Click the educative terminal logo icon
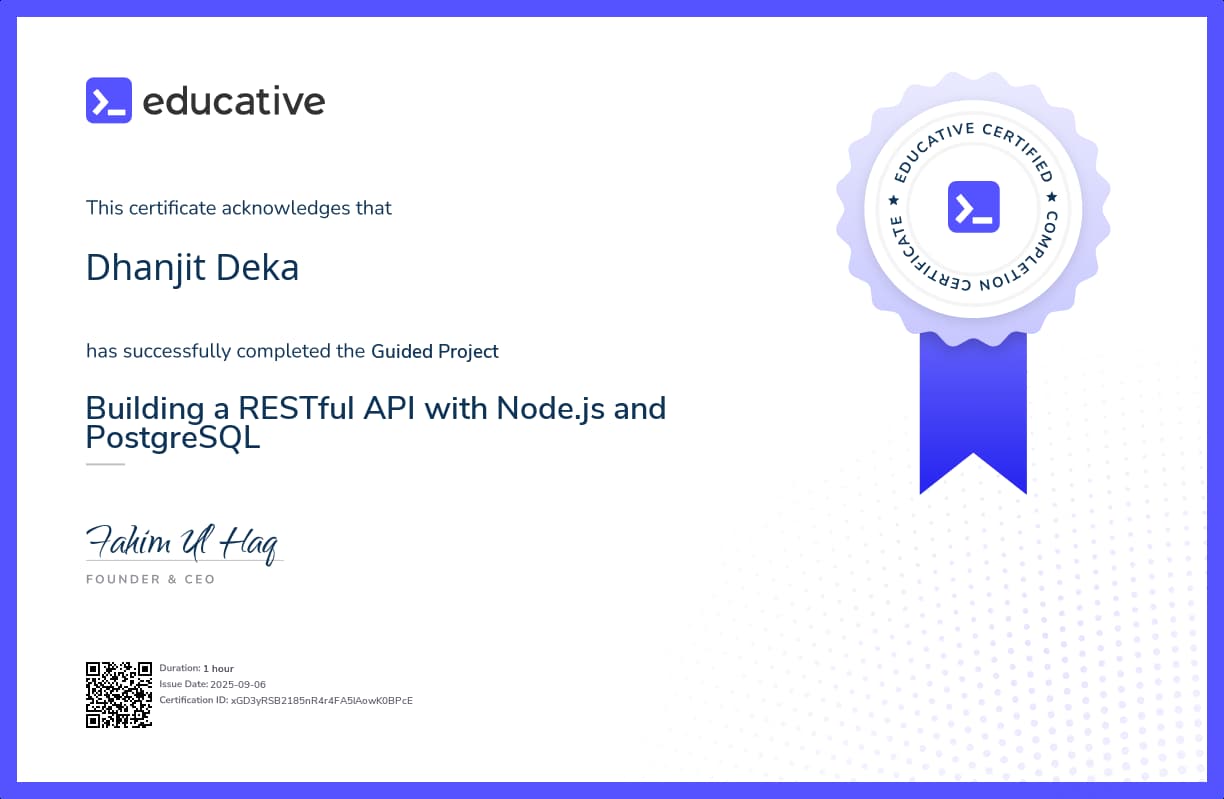The image size is (1224, 799). tap(108, 101)
